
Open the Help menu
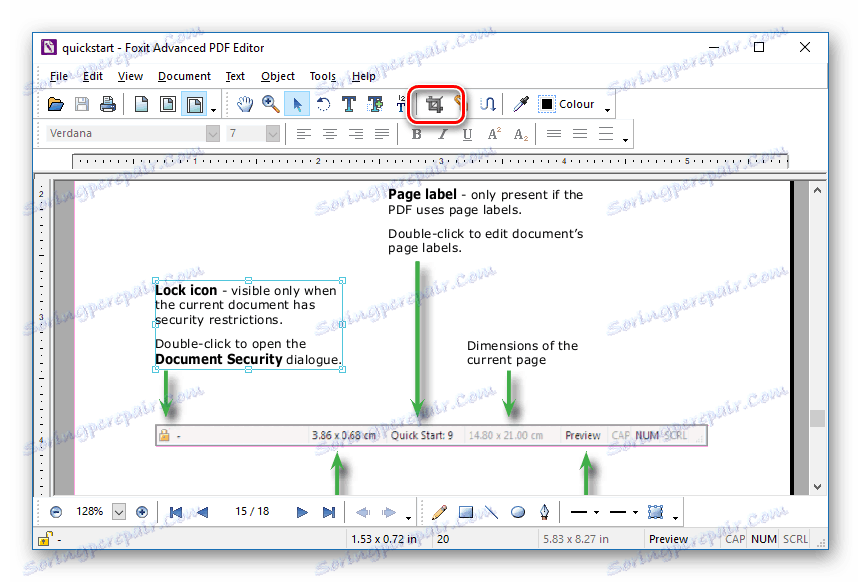click(364, 76)
